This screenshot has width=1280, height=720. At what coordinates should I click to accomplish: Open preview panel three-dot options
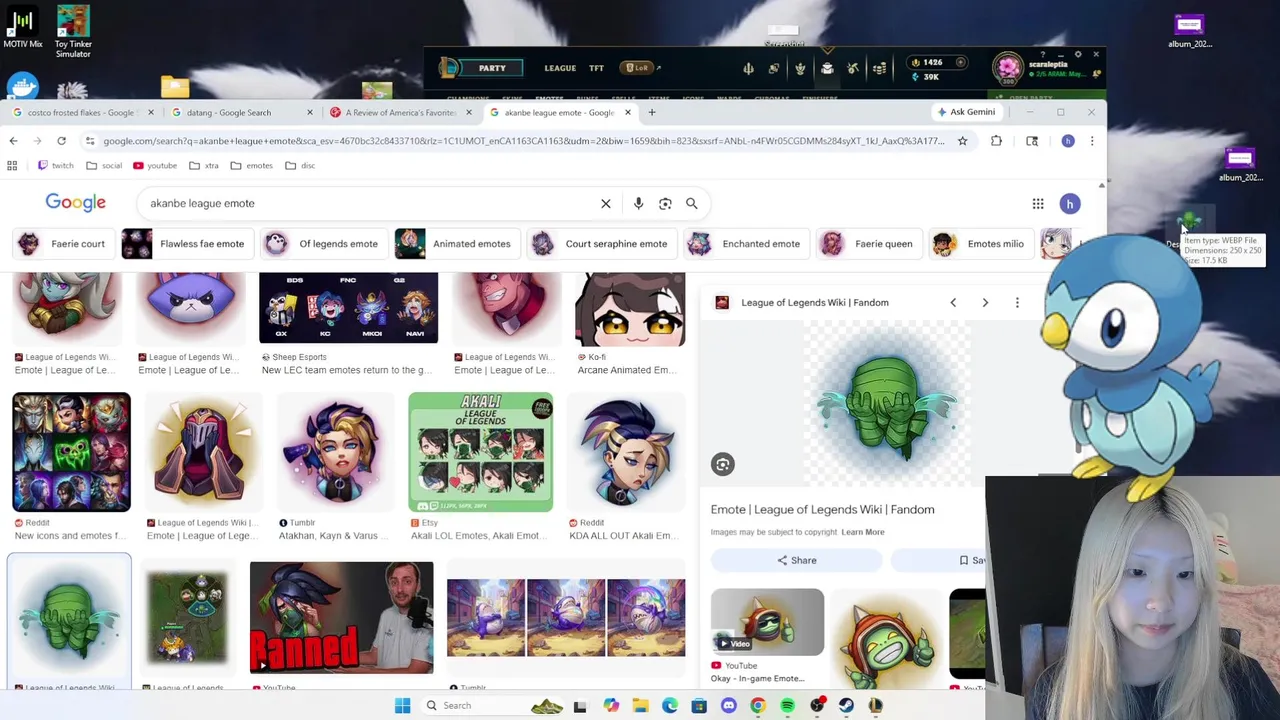1017,302
